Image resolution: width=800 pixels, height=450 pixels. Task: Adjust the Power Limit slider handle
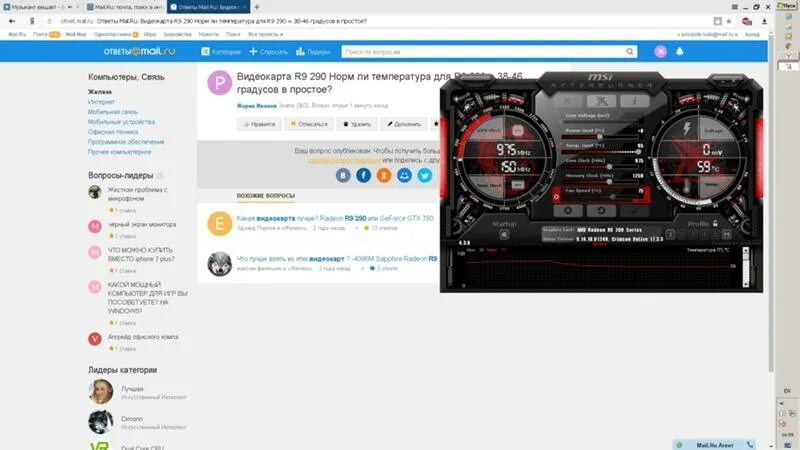(x=599, y=137)
